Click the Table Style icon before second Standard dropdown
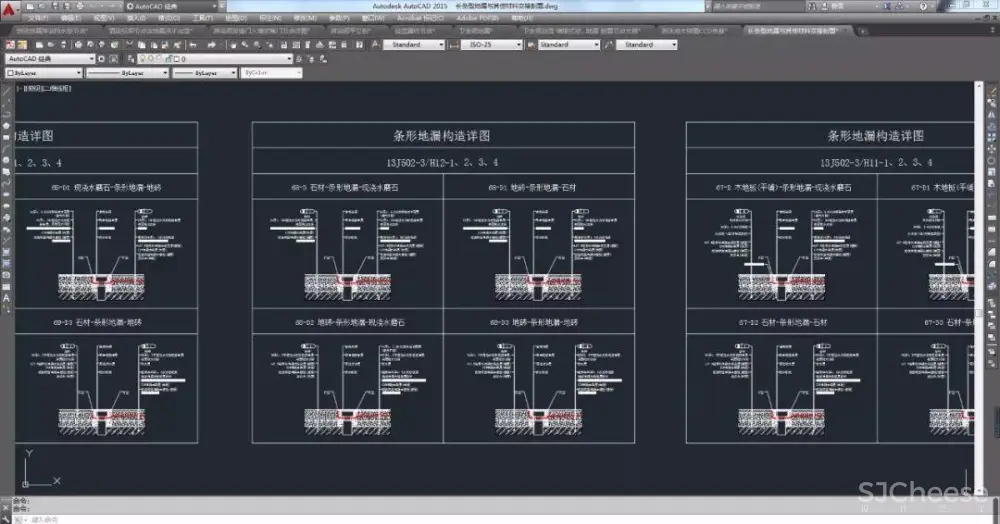 click(x=531, y=45)
